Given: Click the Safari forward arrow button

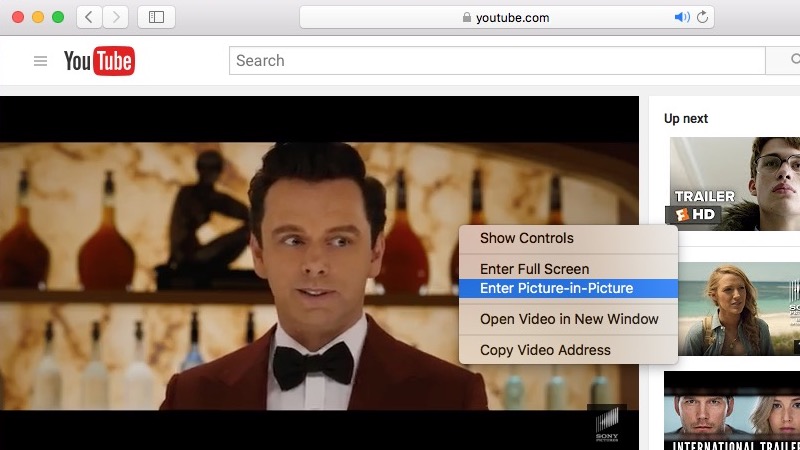Looking at the screenshot, I should (x=116, y=17).
